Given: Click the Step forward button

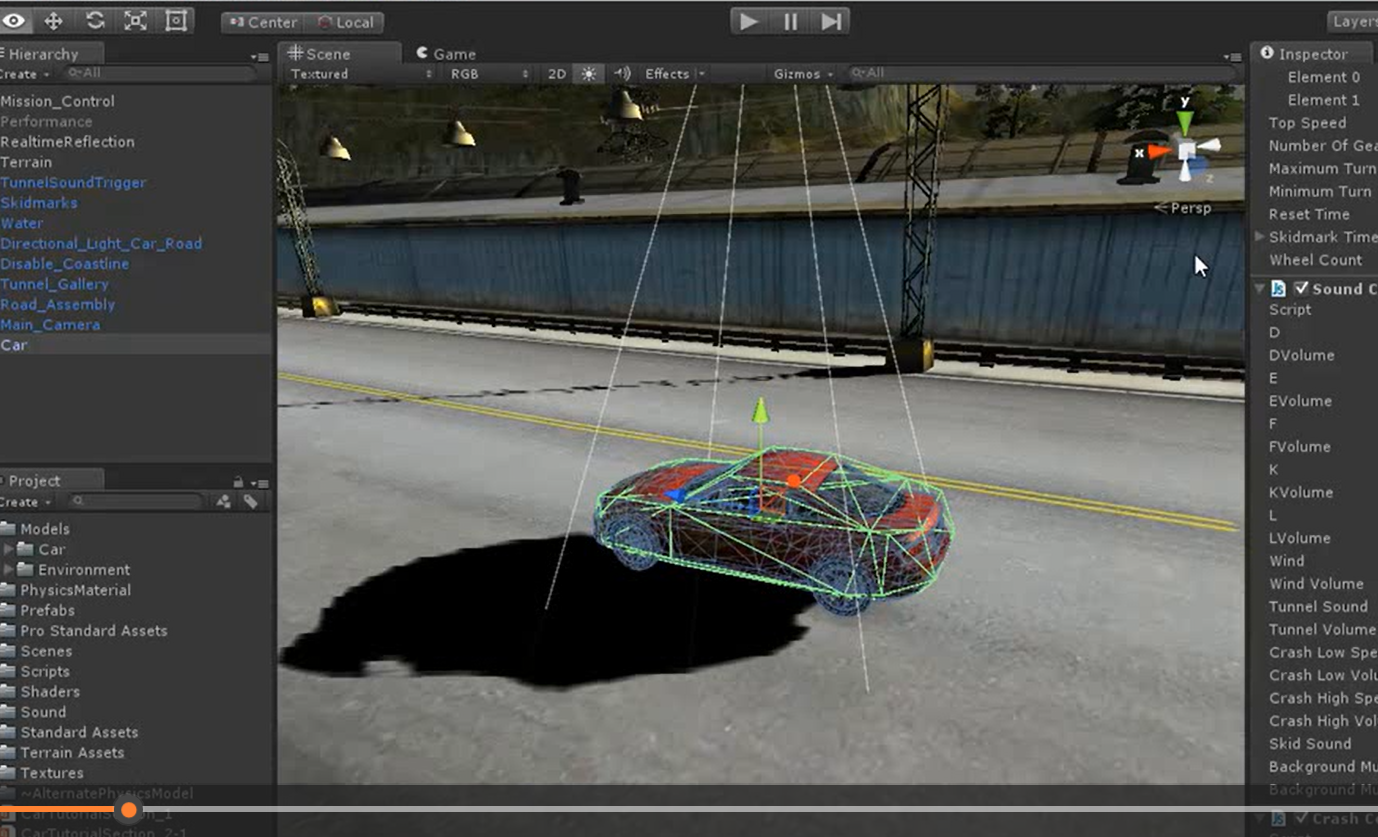Looking at the screenshot, I should (x=831, y=21).
